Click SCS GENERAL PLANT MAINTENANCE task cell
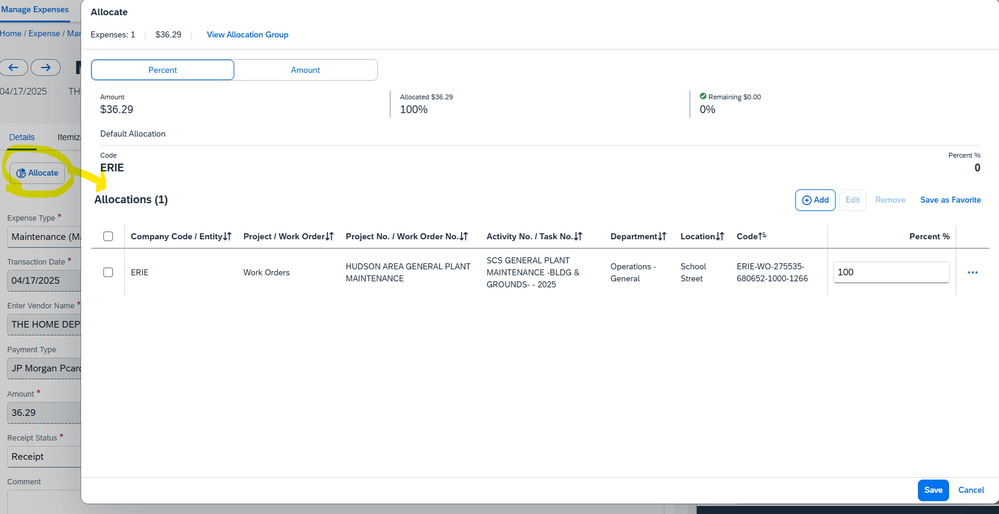 click(x=533, y=273)
